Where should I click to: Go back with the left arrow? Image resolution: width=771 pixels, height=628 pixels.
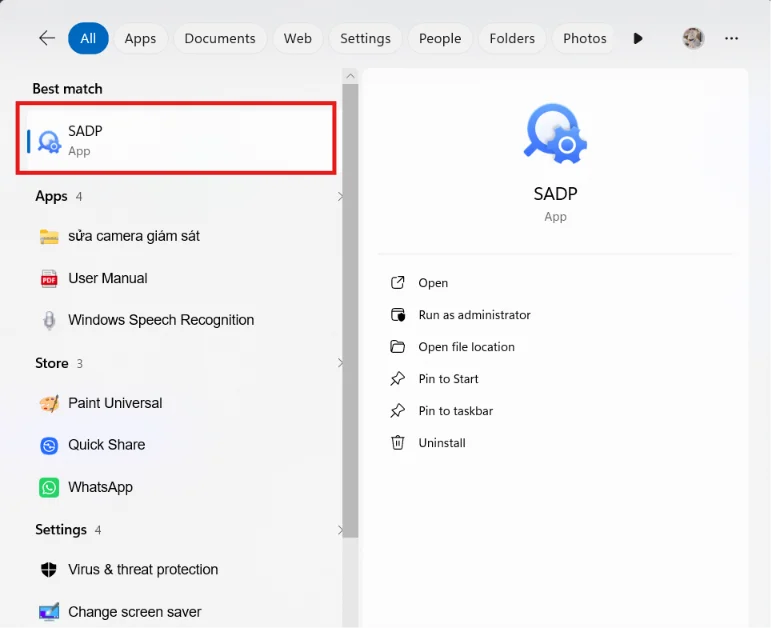click(x=47, y=38)
